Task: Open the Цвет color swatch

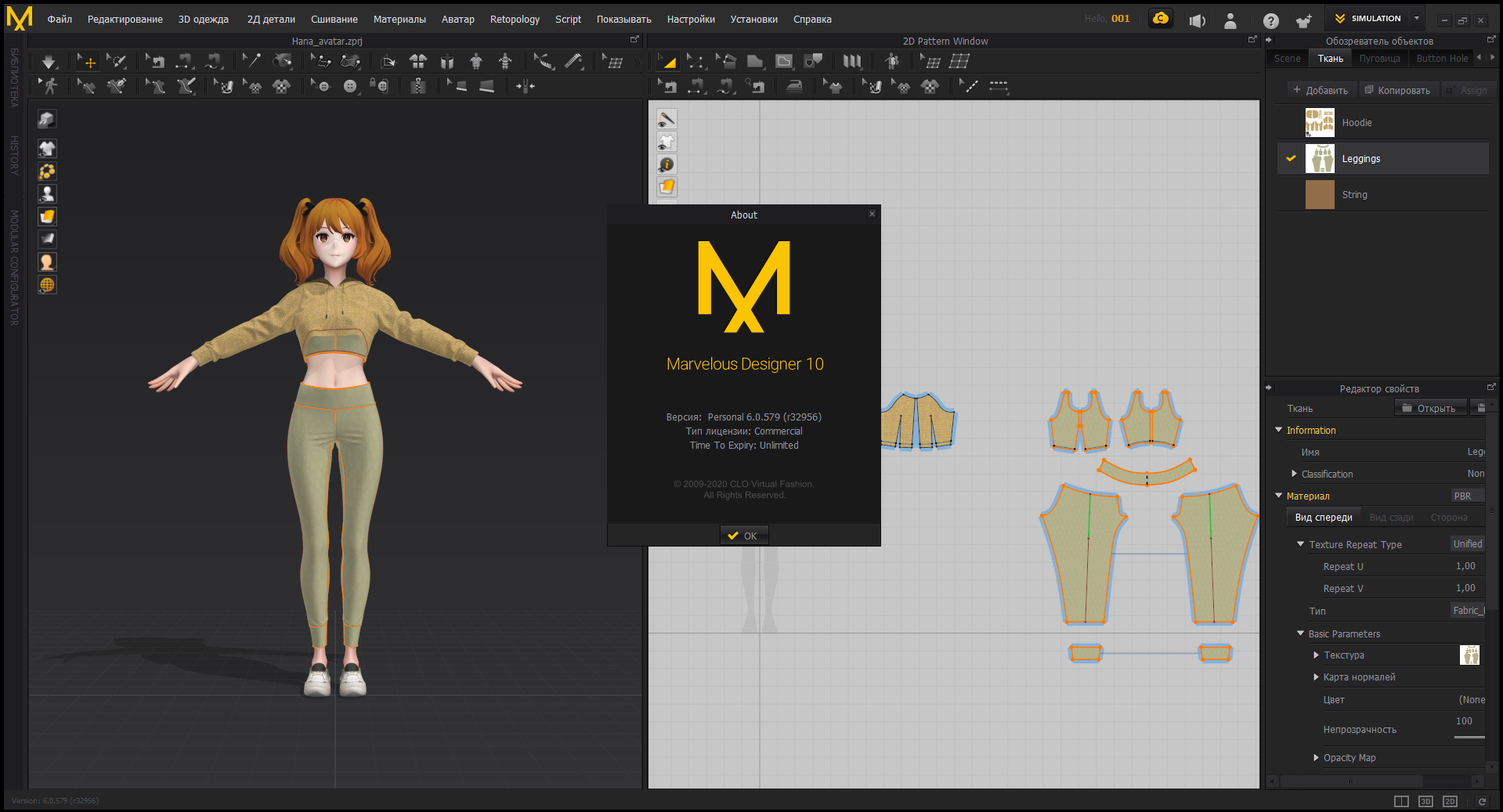Action: tap(1471, 699)
